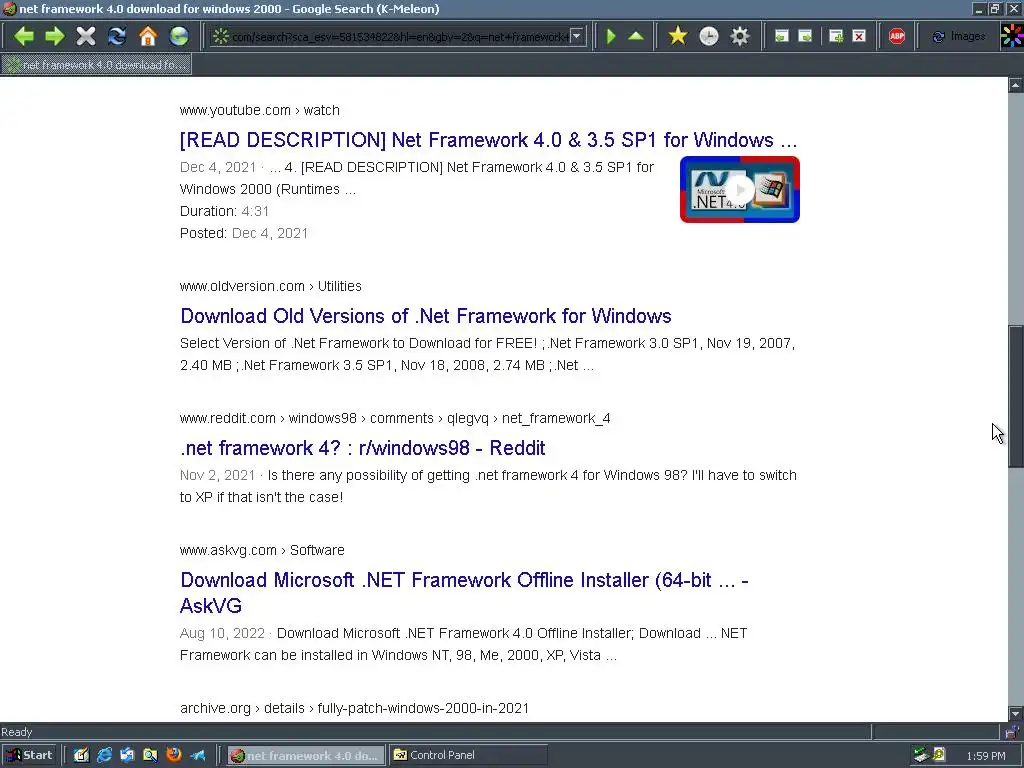Click the globe search icon in the toolbar
This screenshot has height=768, width=1024.
click(179, 36)
